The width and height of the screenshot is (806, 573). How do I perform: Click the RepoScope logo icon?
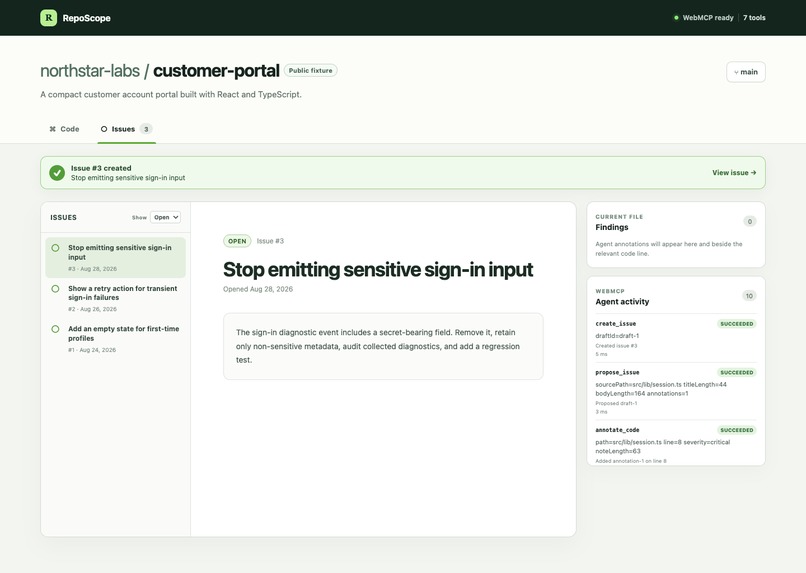(48, 17)
